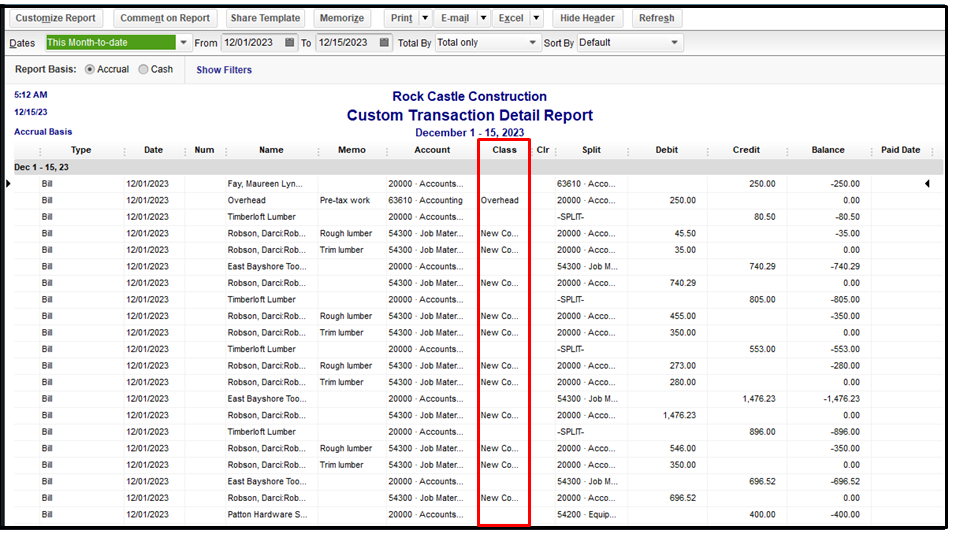The image size is (958, 541).
Task: Click the 553.00 credit amount
Action: point(762,349)
